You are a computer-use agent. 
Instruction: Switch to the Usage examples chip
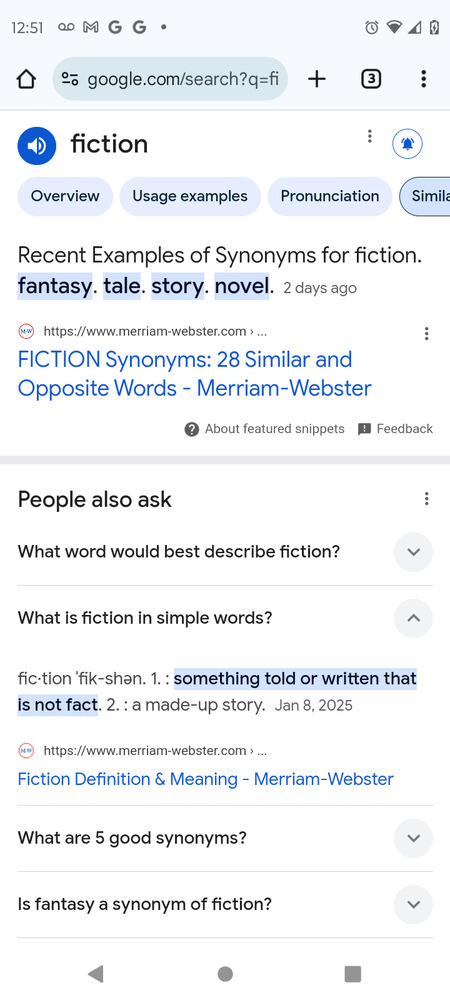pyautogui.click(x=190, y=196)
